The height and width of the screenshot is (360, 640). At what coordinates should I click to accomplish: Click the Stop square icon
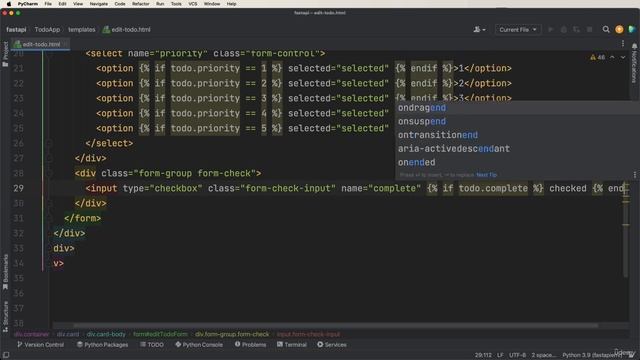point(589,29)
